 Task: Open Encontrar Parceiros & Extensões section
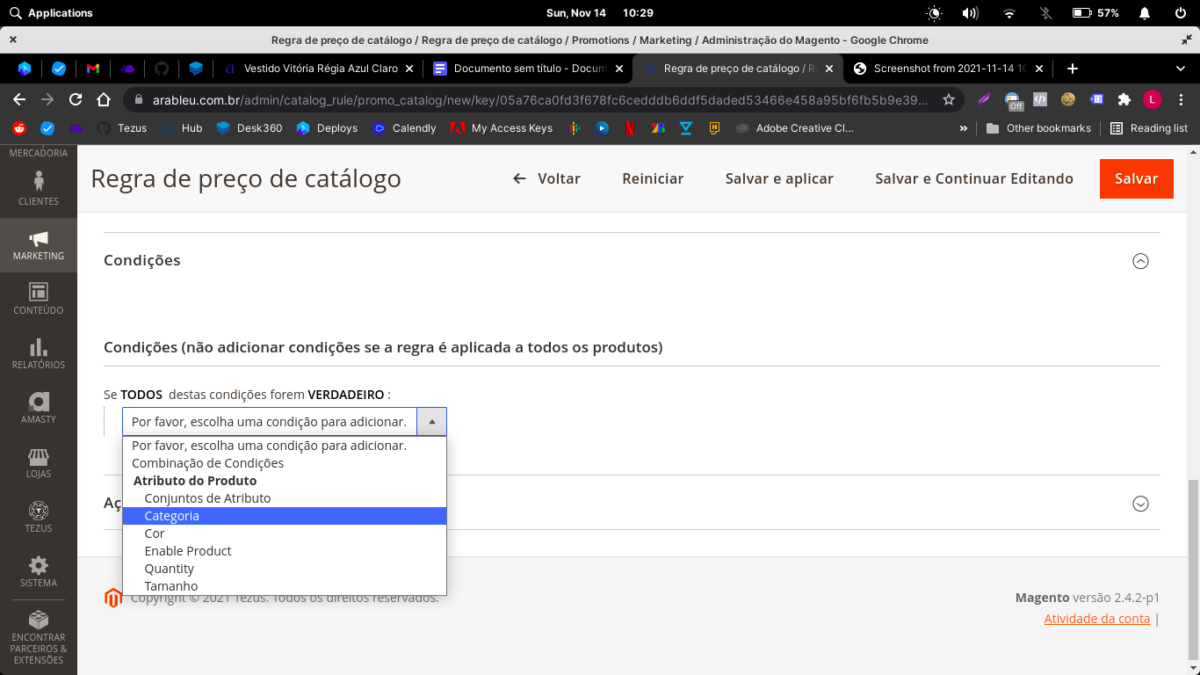[38, 637]
